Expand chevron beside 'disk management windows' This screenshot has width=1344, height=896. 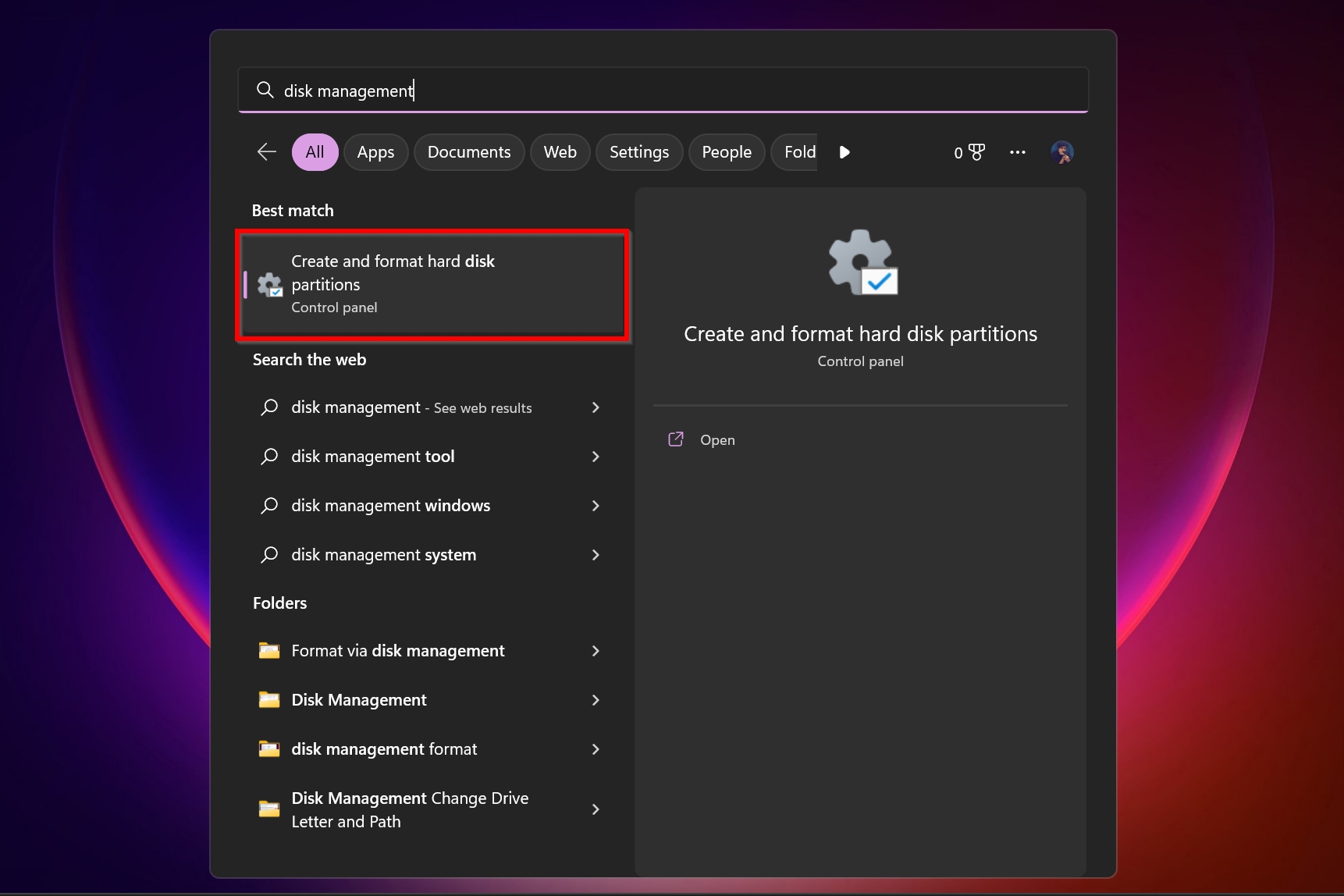point(596,506)
